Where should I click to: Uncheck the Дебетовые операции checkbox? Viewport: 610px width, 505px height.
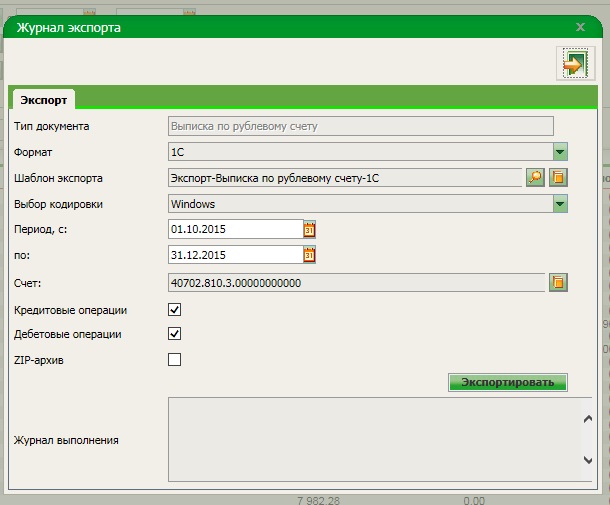click(175, 334)
